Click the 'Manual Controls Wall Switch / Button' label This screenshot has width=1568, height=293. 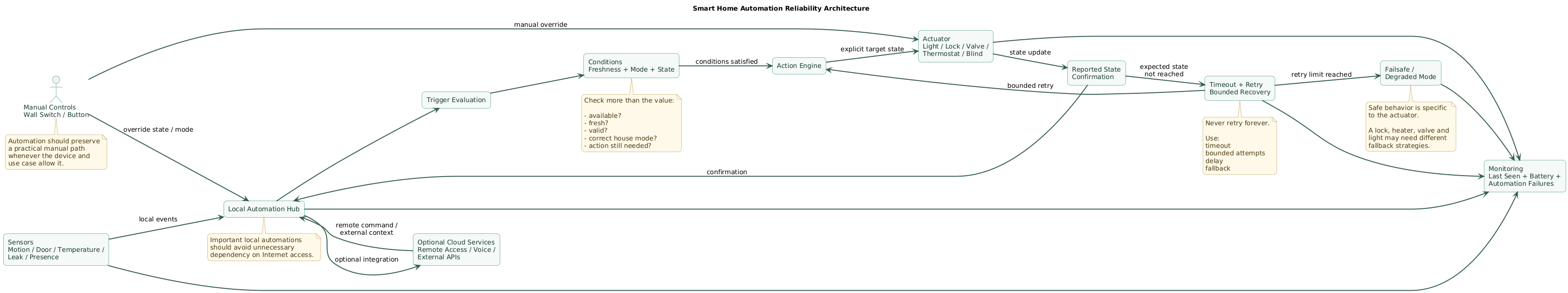pyautogui.click(x=56, y=111)
